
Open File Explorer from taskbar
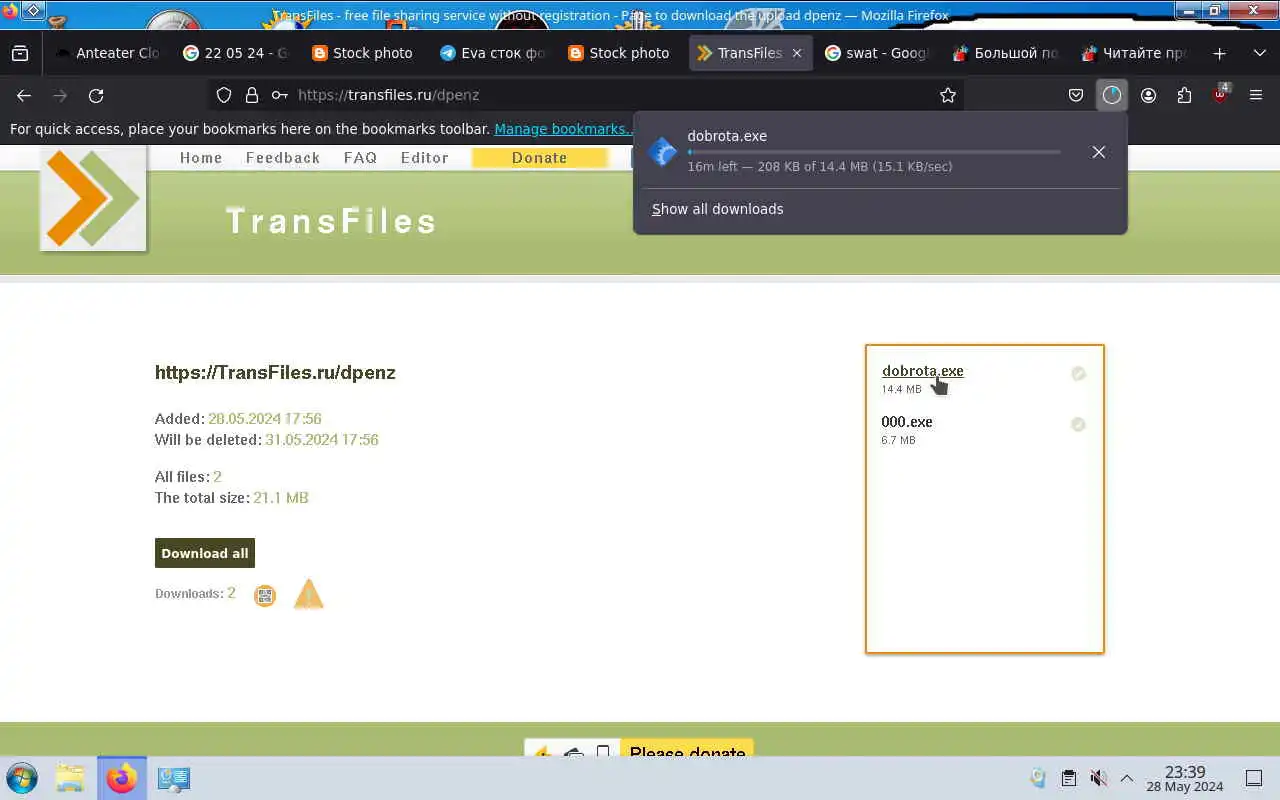(x=70, y=778)
